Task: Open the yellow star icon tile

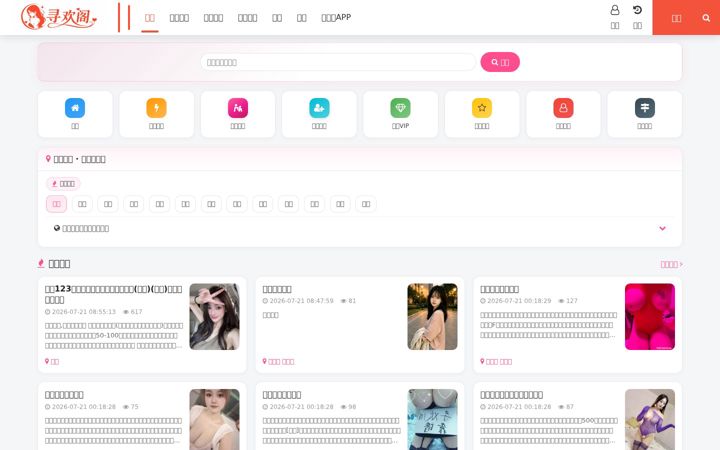Action: [482, 108]
